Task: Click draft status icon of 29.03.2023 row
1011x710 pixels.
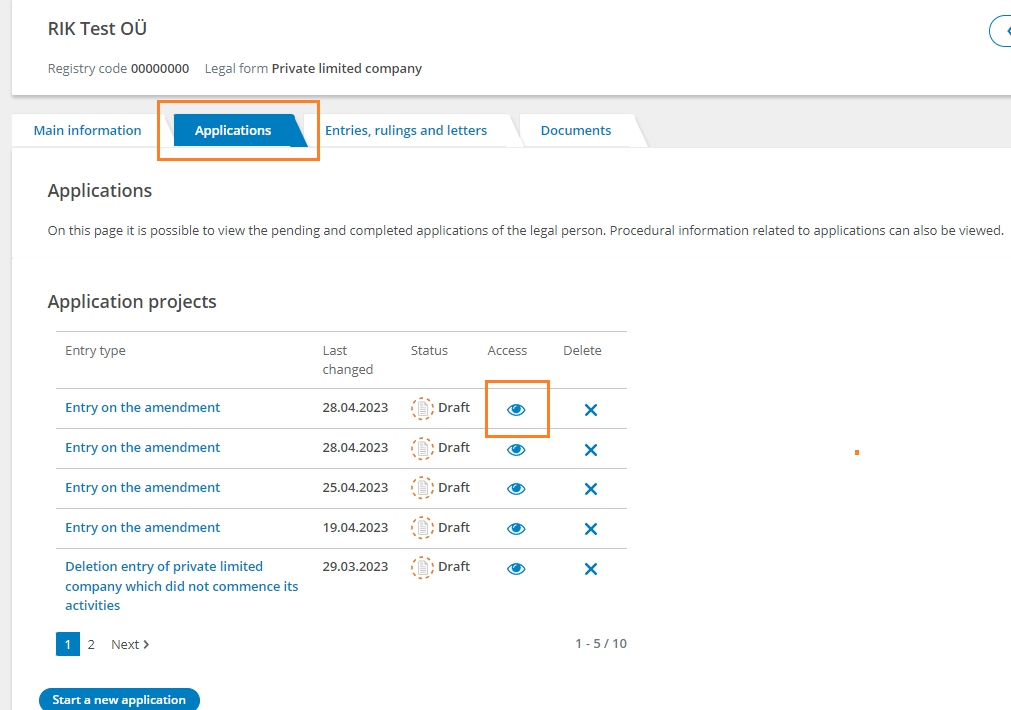Action: [422, 567]
